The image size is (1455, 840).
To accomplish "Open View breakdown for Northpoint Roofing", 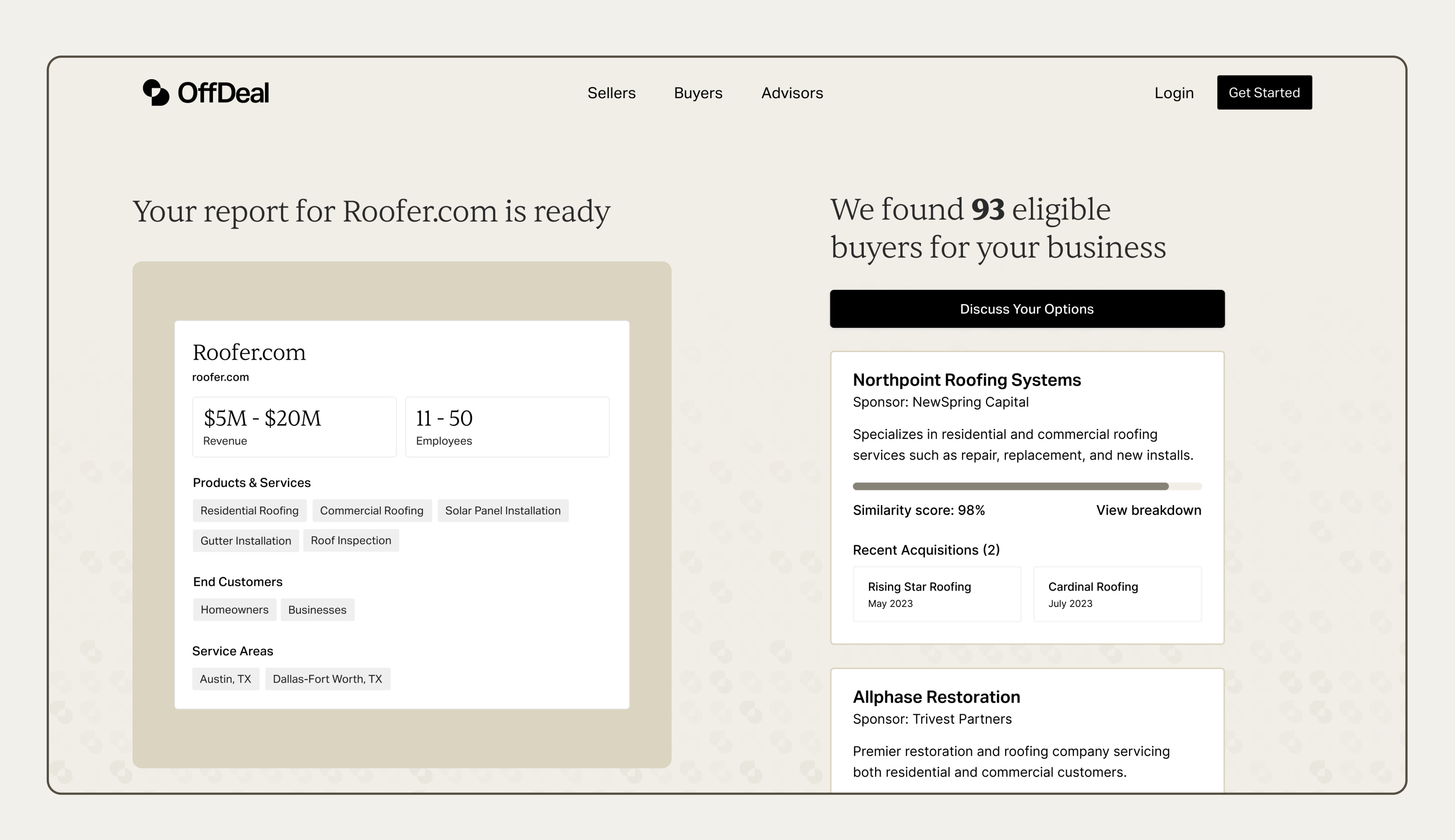I will pyautogui.click(x=1149, y=510).
